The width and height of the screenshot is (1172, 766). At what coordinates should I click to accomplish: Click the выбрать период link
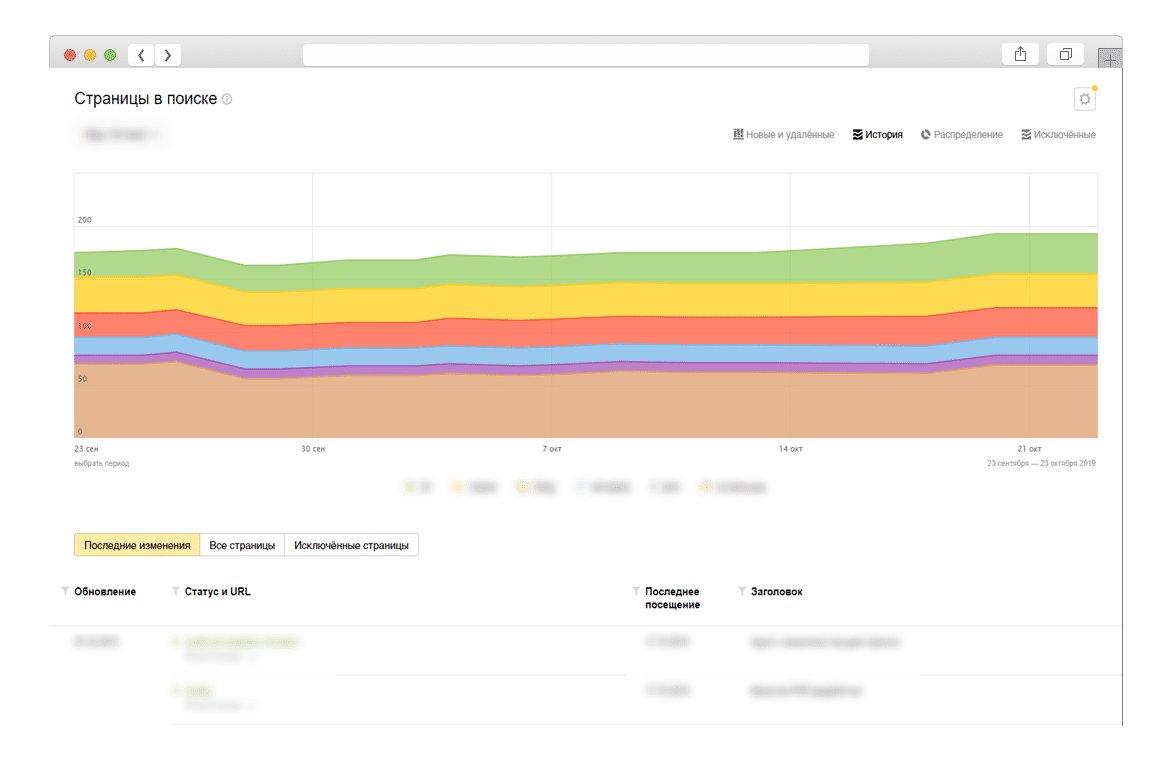[101, 463]
